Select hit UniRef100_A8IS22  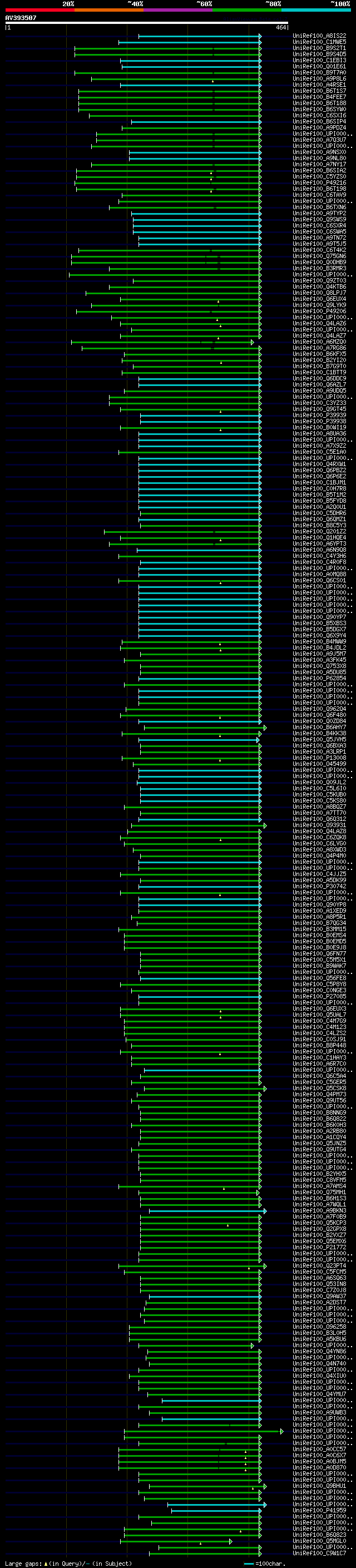[x=319, y=36]
